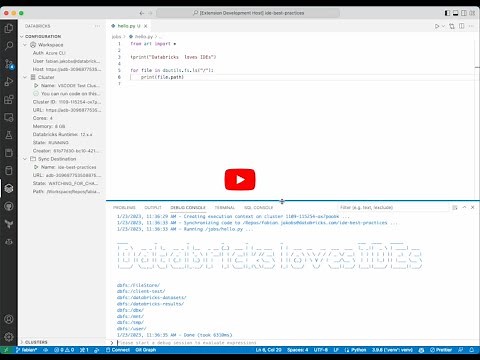The width and height of the screenshot is (480, 360).
Task: Open the run button dropdown arrow
Action: coord(443,26)
